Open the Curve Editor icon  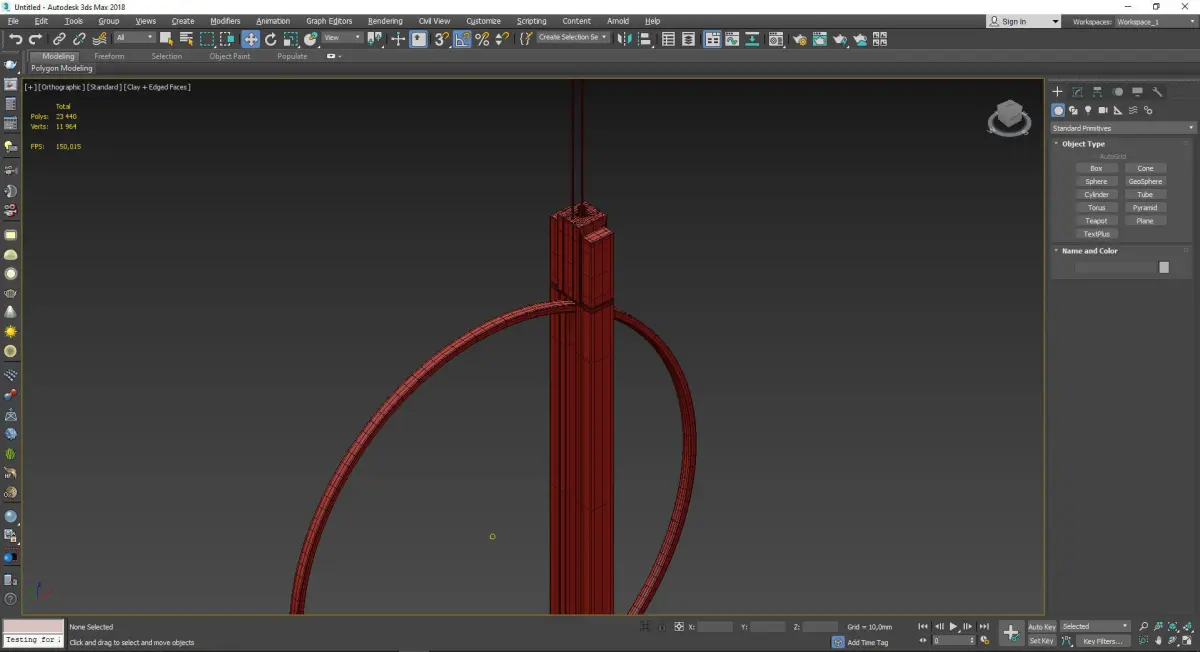[732, 39]
